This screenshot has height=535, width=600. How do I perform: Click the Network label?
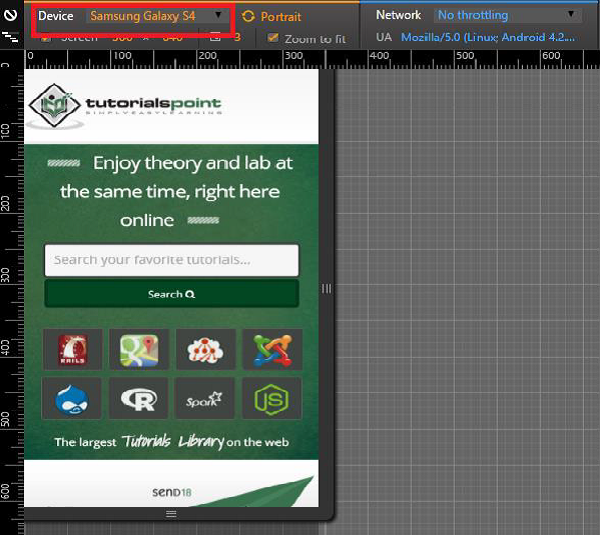(x=398, y=15)
